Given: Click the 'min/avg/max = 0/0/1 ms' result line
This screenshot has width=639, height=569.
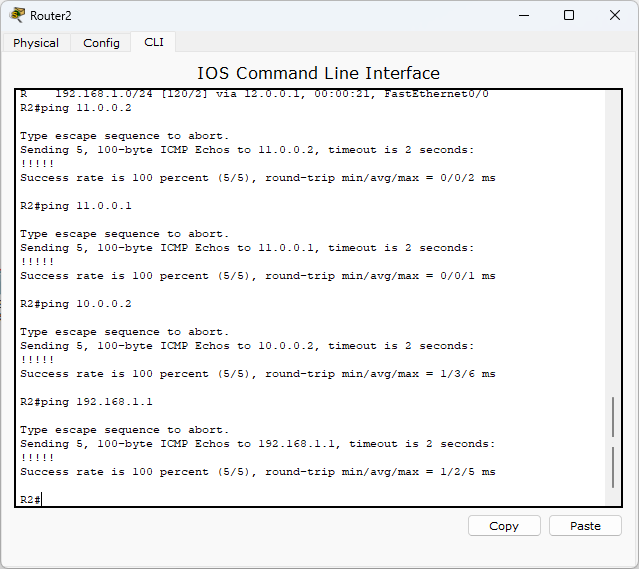Looking at the screenshot, I should click(x=258, y=276).
